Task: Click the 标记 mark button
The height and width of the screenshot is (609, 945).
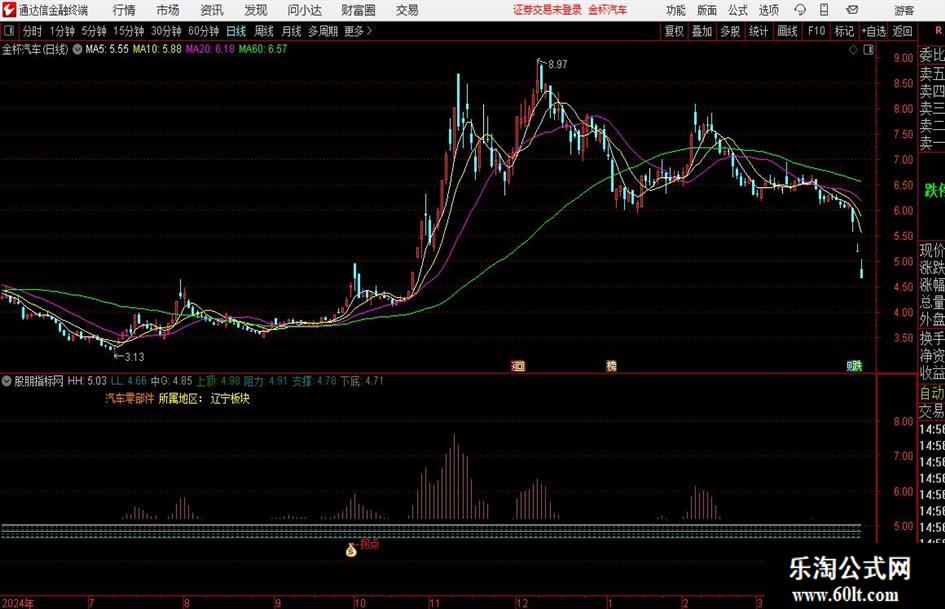Action: click(844, 31)
